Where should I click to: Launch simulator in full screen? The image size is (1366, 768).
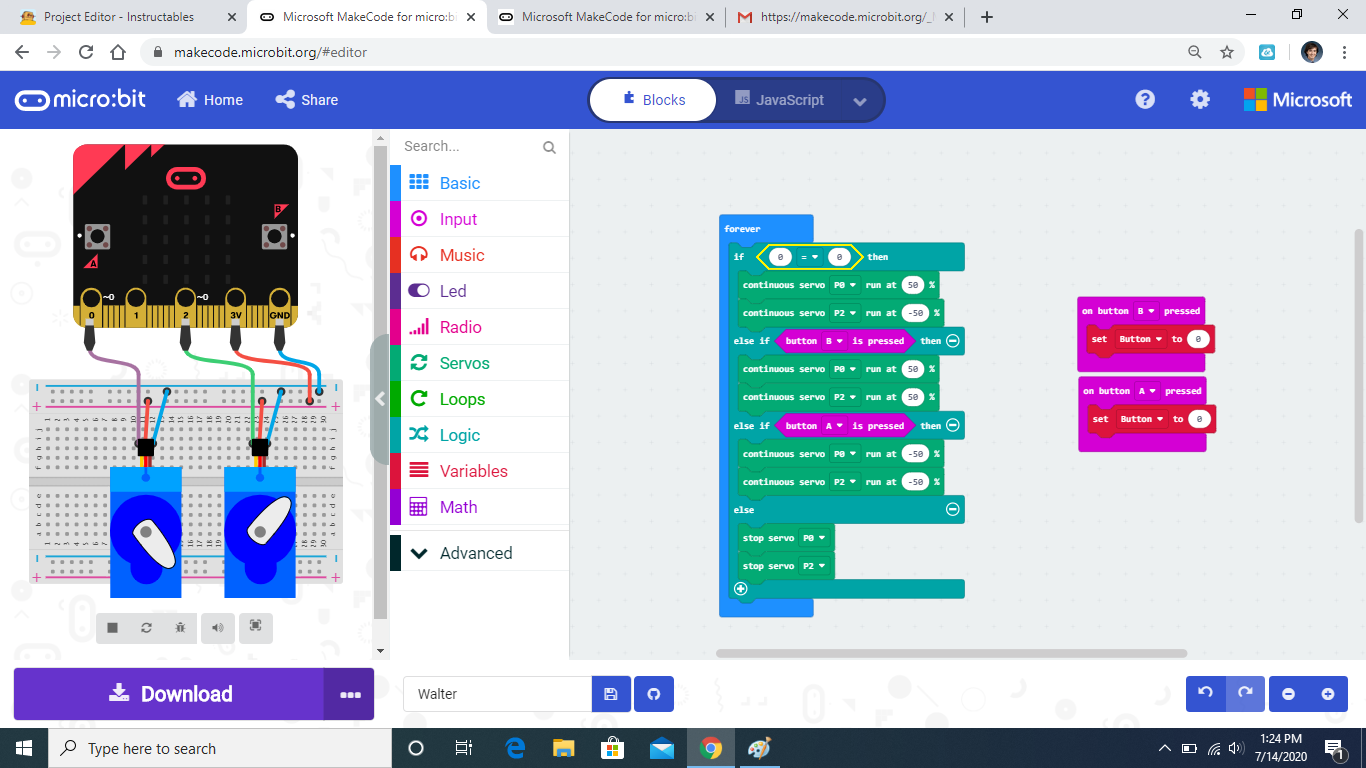click(x=256, y=627)
